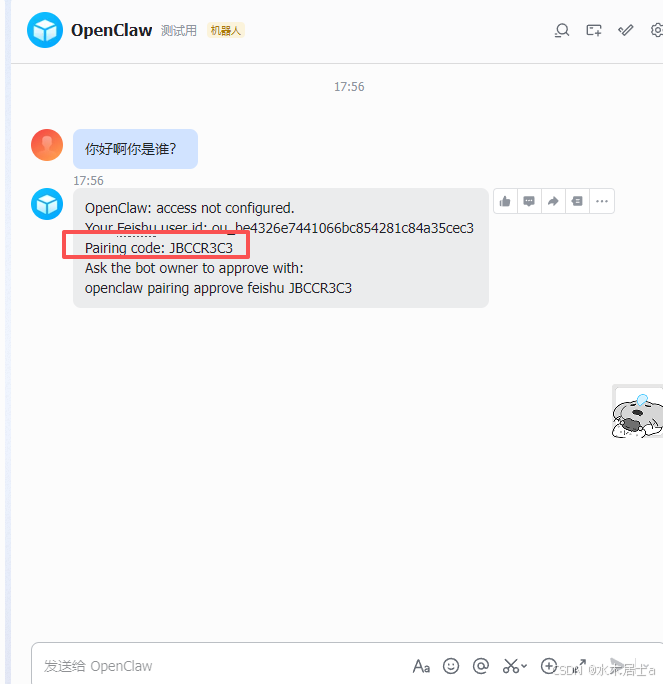663x684 pixels.
Task: Click the Ask the bot owner text line
Action: pos(194,268)
